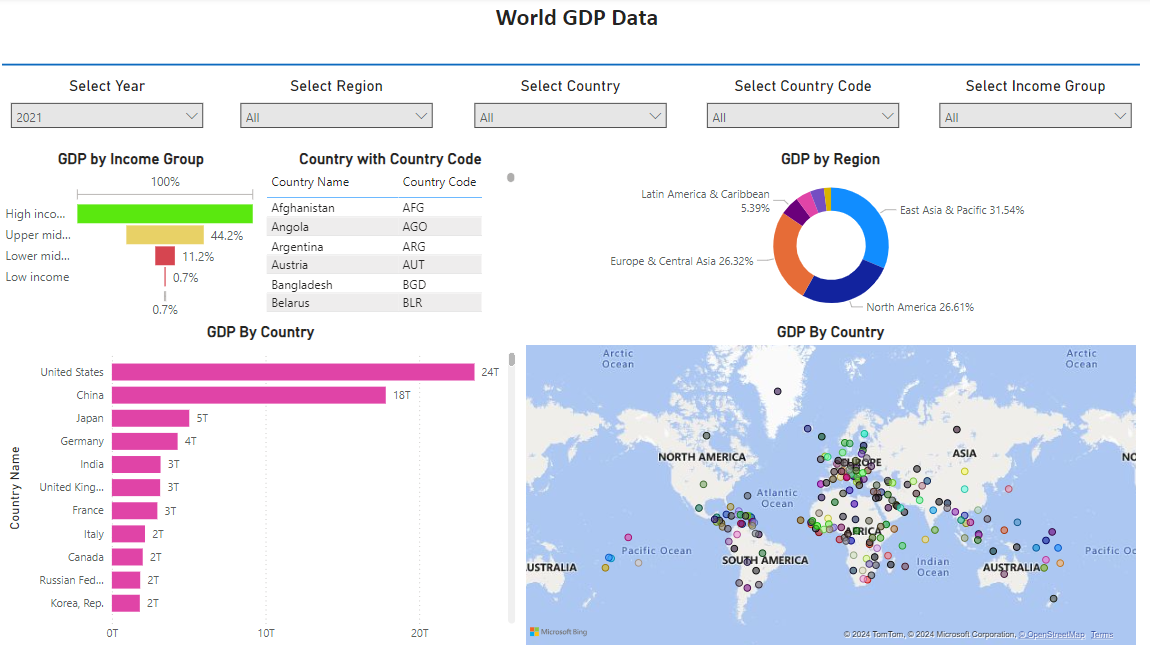
Task: Open the Select Country dropdown
Action: pos(570,116)
